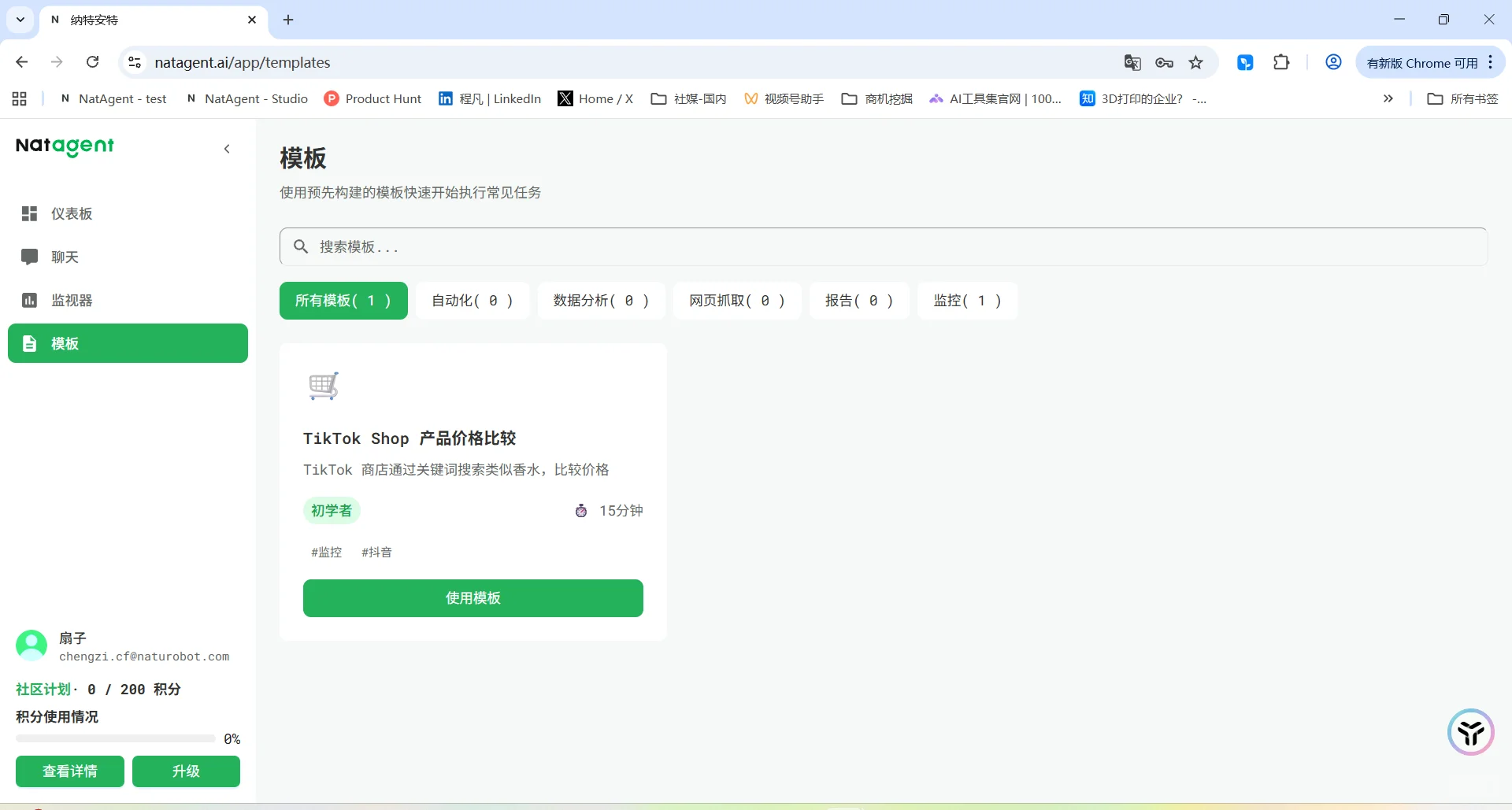Screen dimensions: 1512x810
Task: Close the 纳特安特 tab
Action: [x=252, y=20]
